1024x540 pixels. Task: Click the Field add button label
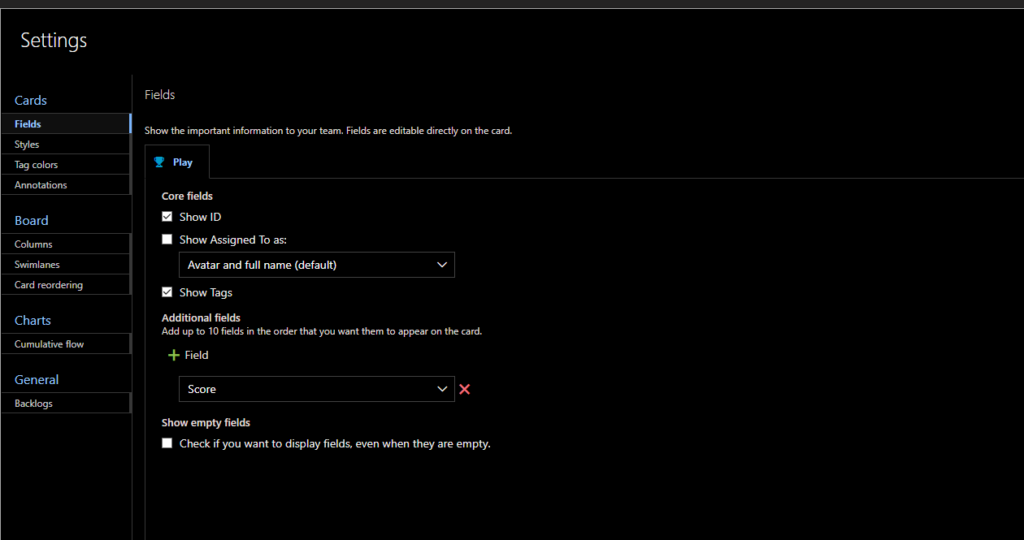click(196, 355)
